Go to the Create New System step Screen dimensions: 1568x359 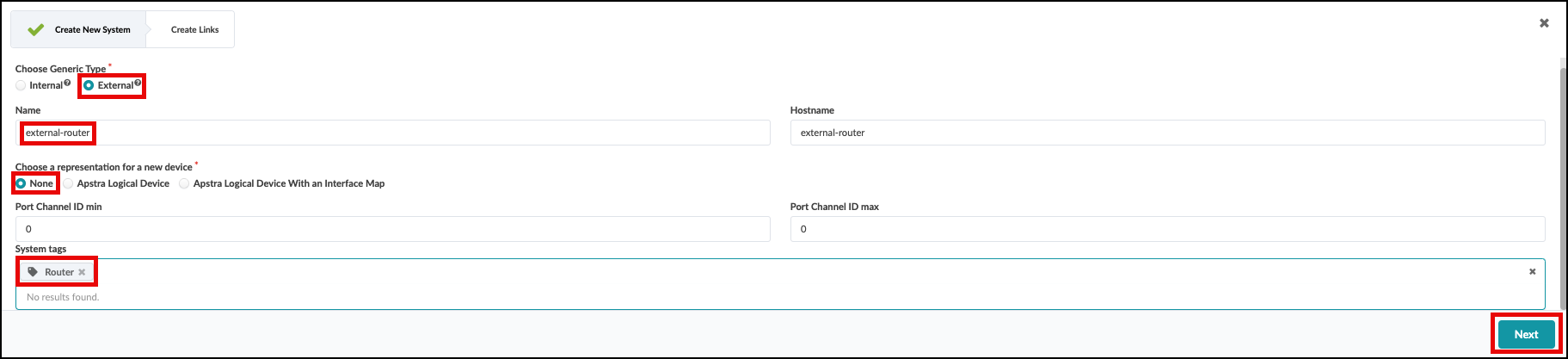(x=92, y=29)
